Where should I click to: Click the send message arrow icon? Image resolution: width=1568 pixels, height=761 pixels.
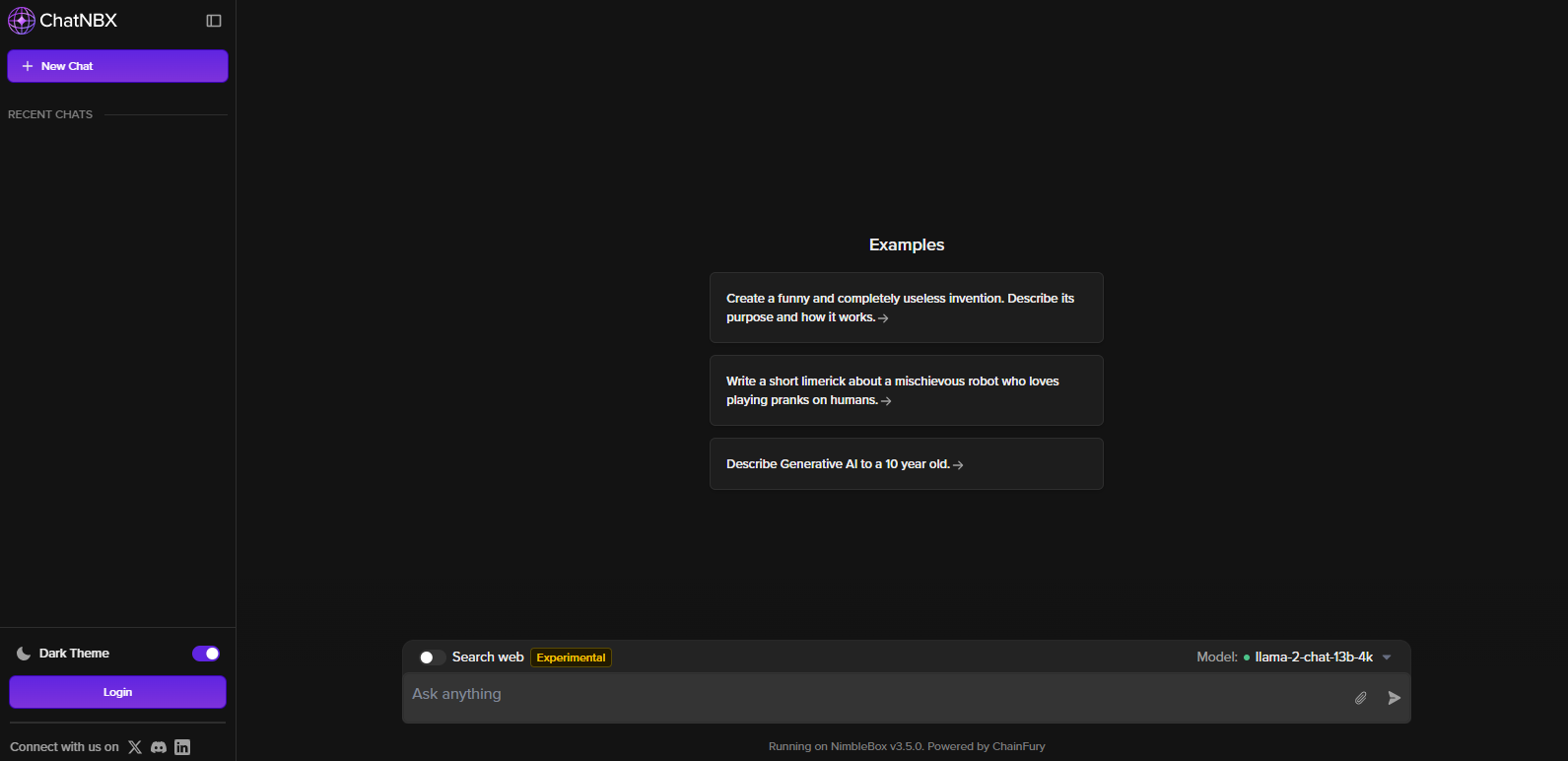[1394, 698]
